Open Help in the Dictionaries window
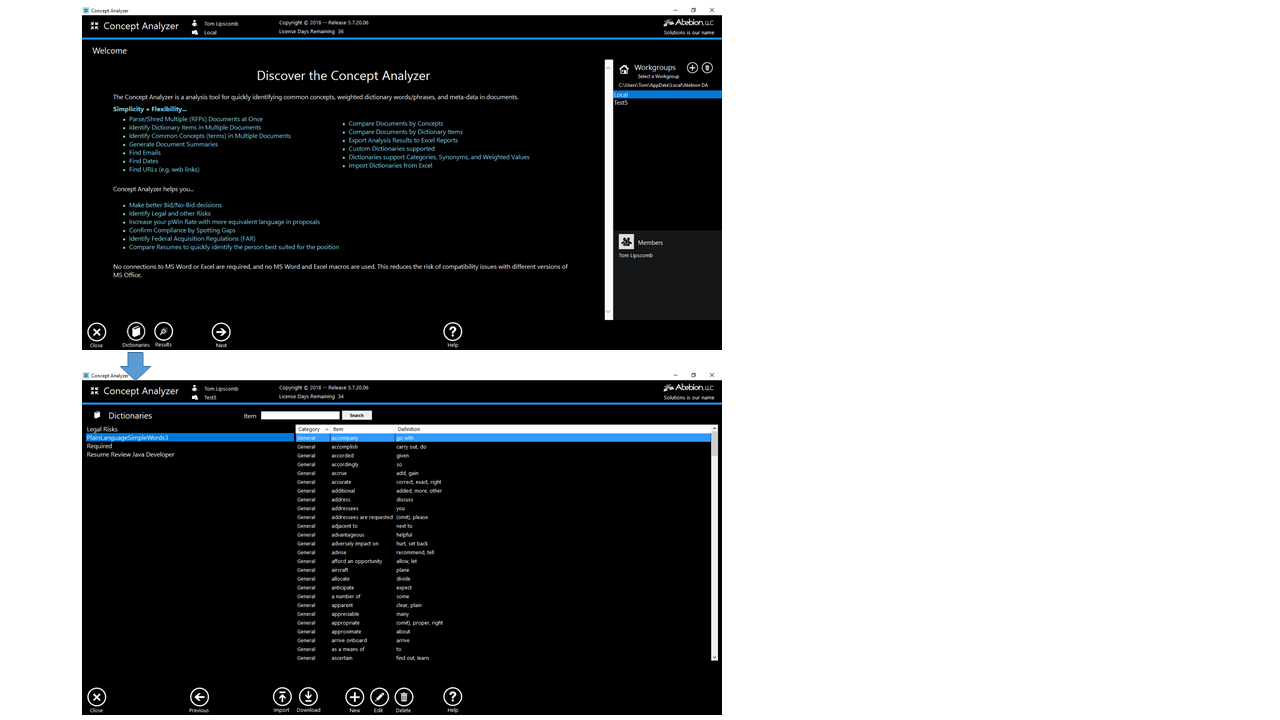 click(x=453, y=697)
